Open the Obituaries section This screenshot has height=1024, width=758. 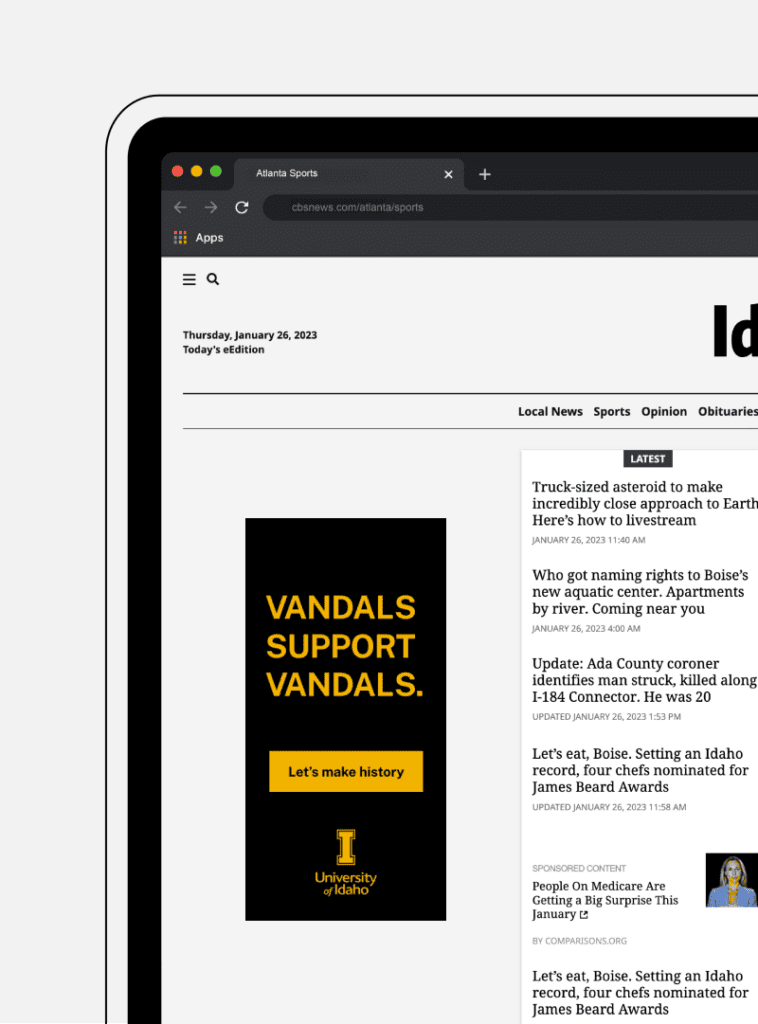[x=728, y=411]
